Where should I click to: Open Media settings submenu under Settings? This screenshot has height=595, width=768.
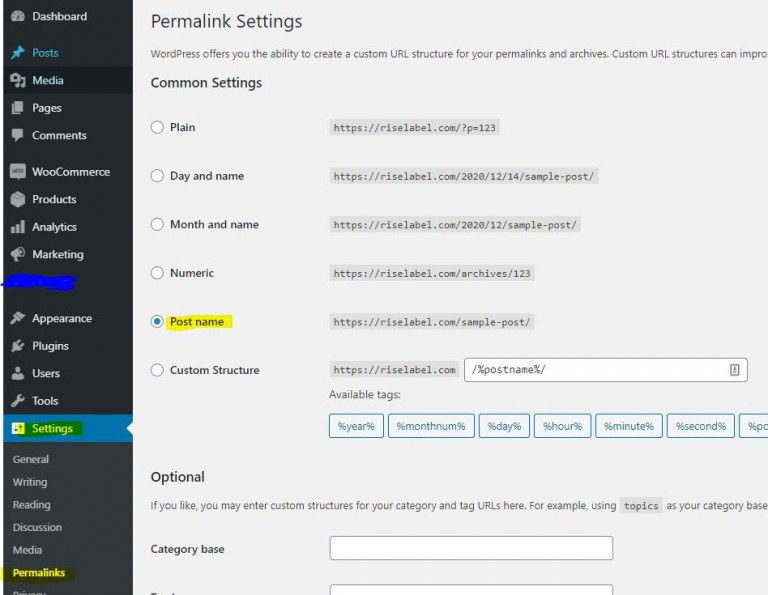27,550
